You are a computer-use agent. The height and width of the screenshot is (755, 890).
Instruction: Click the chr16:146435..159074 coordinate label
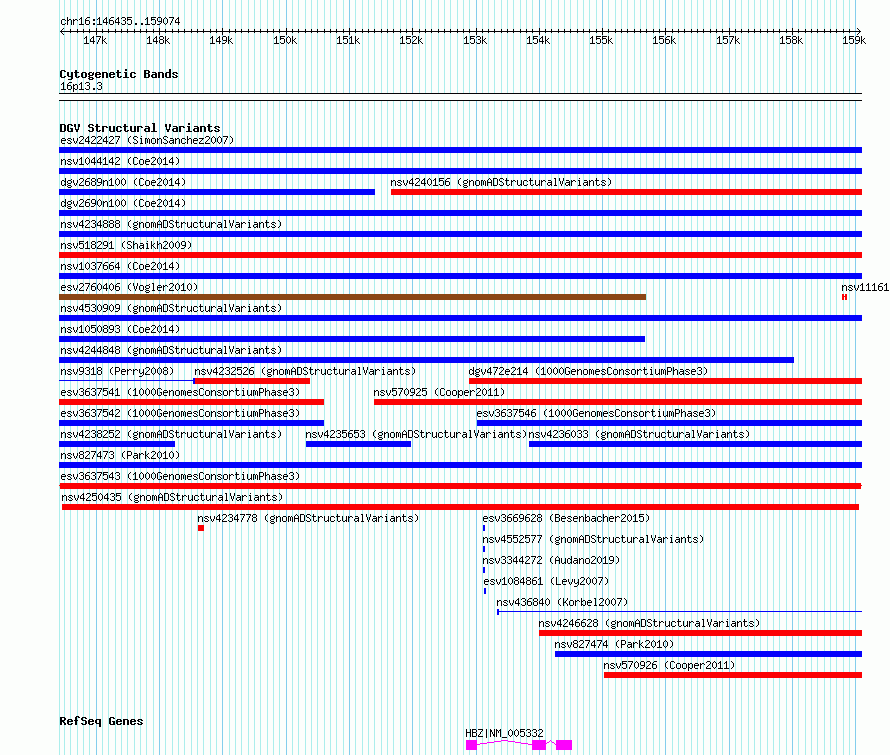click(120, 22)
